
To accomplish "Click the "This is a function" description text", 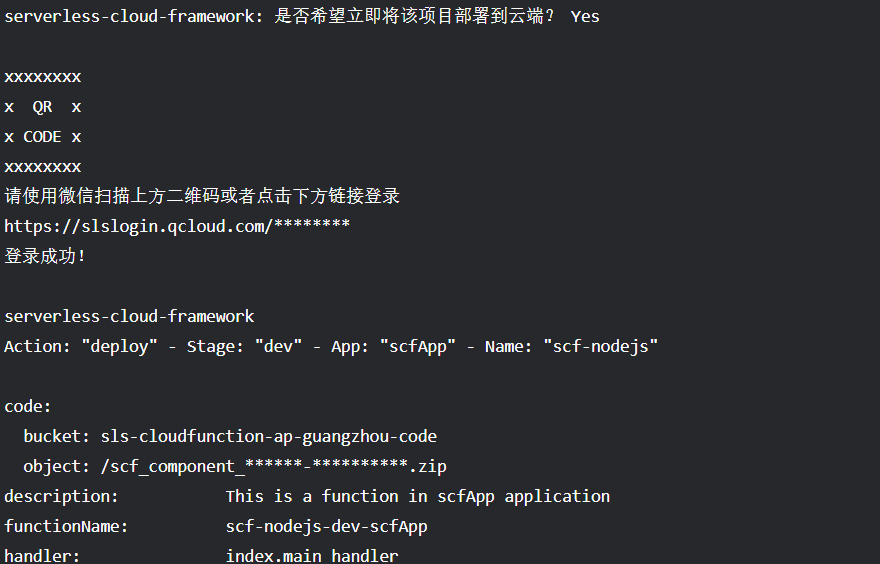I will pyautogui.click(x=417, y=496).
